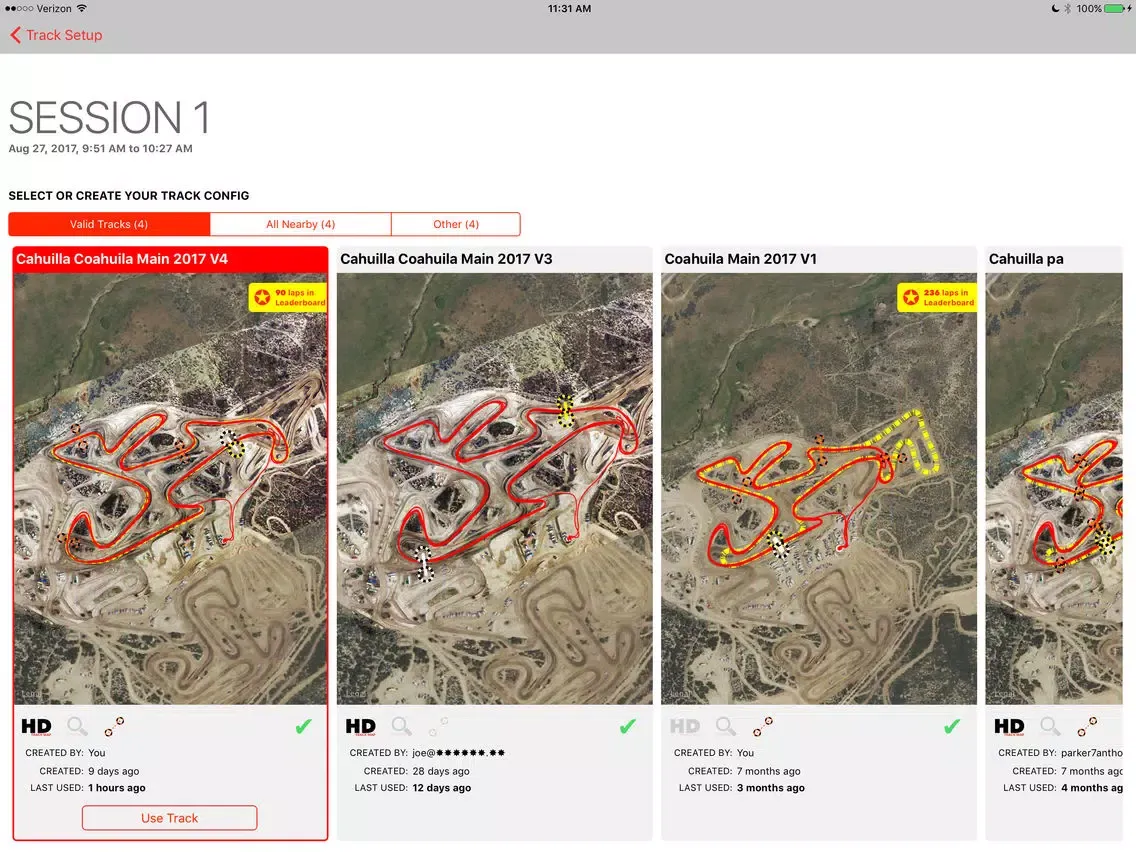This screenshot has height=852, width=1136.
Task: Tap magnifier icon on Coahuila Main V1 card
Action: (726, 727)
